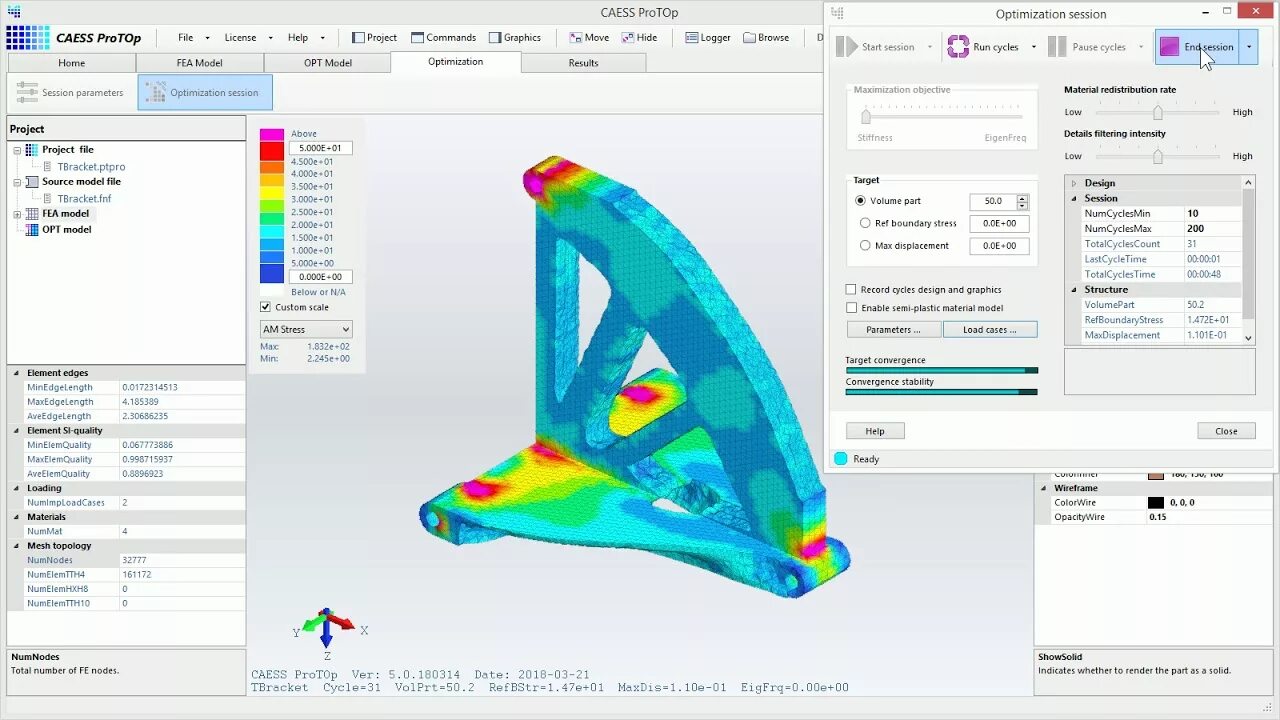Expand the FEA model tree node

[17, 214]
